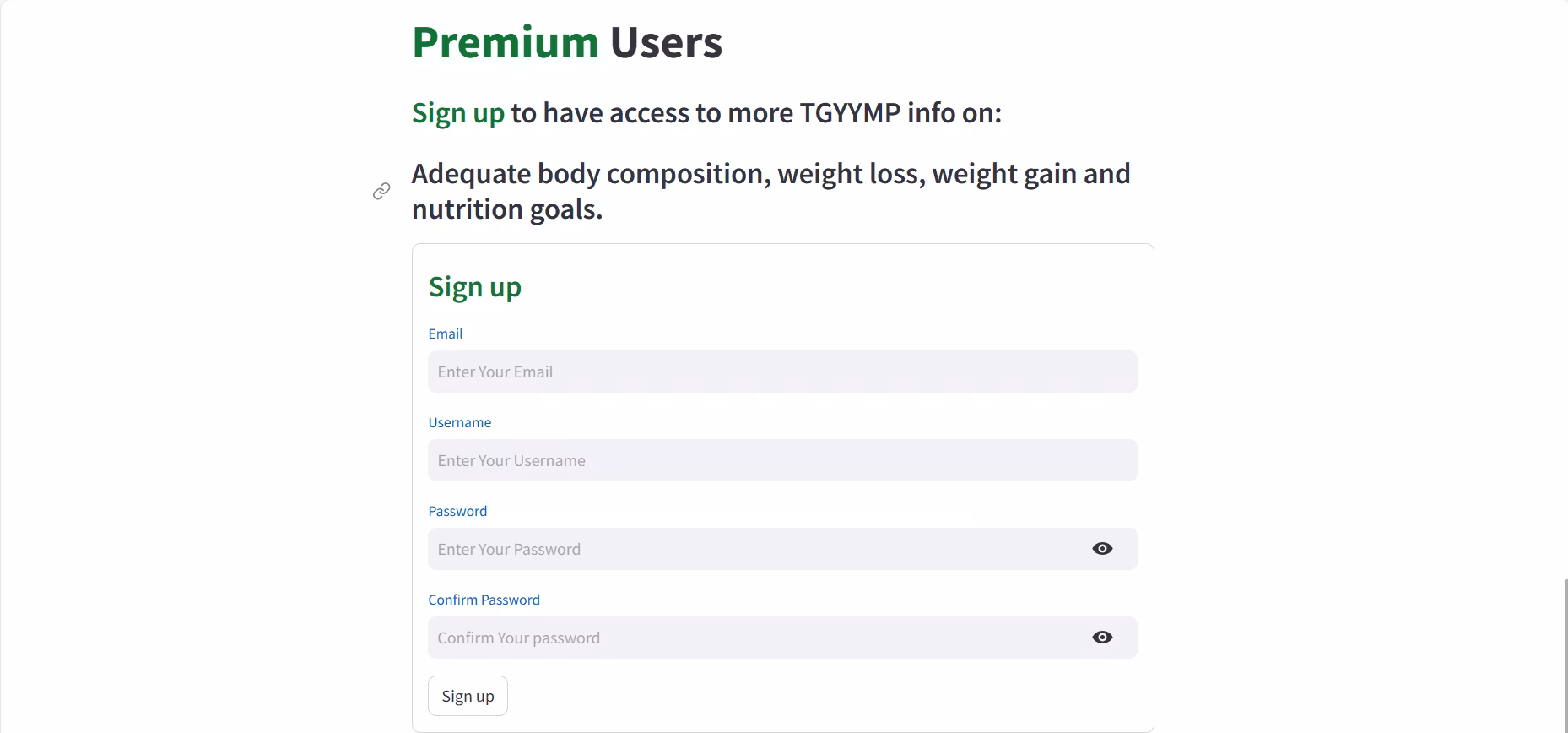Toggle visibility of the Confirm Password field
The width and height of the screenshot is (1568, 733).
pos(1102,638)
